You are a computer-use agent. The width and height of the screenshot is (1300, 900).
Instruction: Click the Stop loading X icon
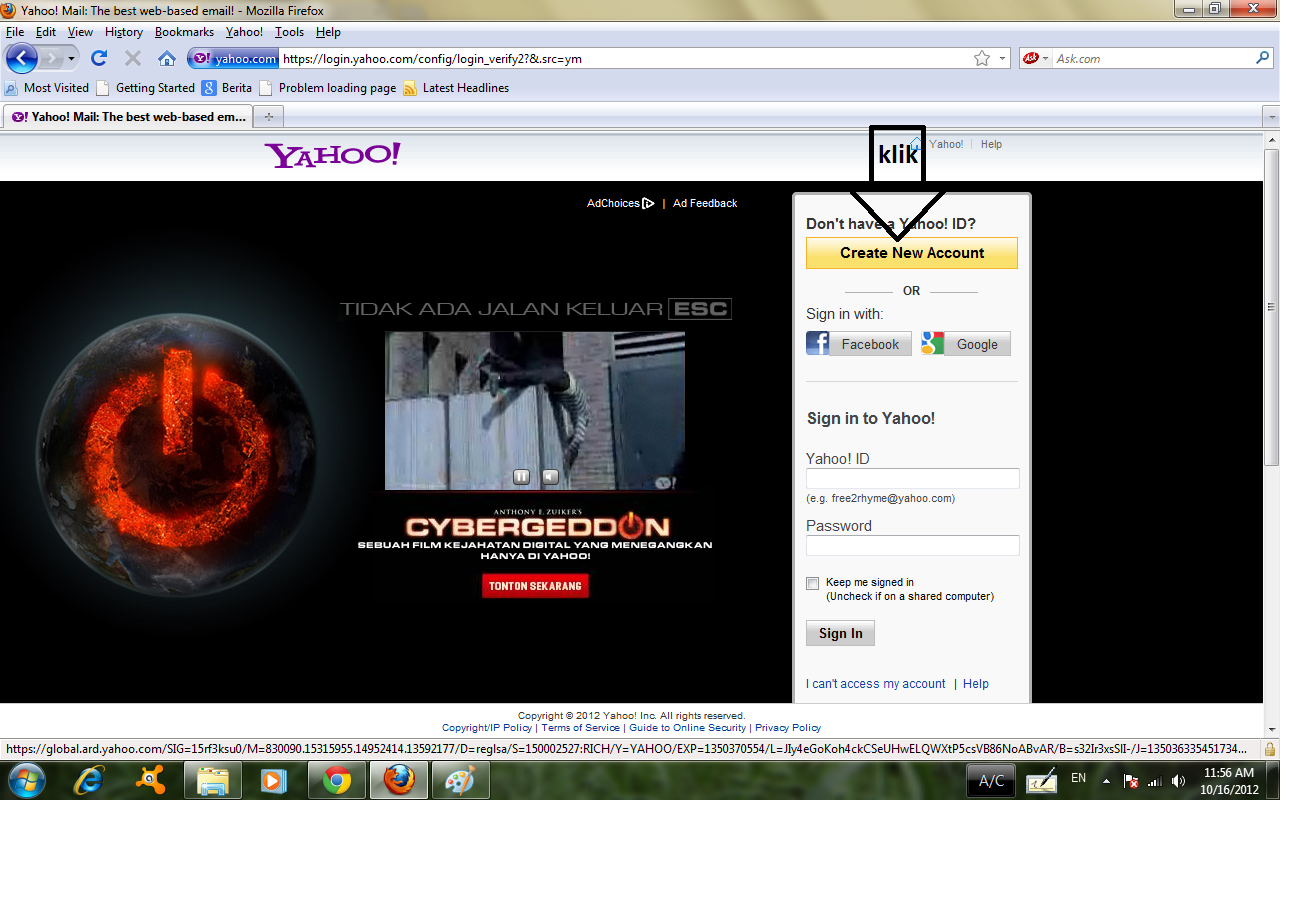[132, 58]
